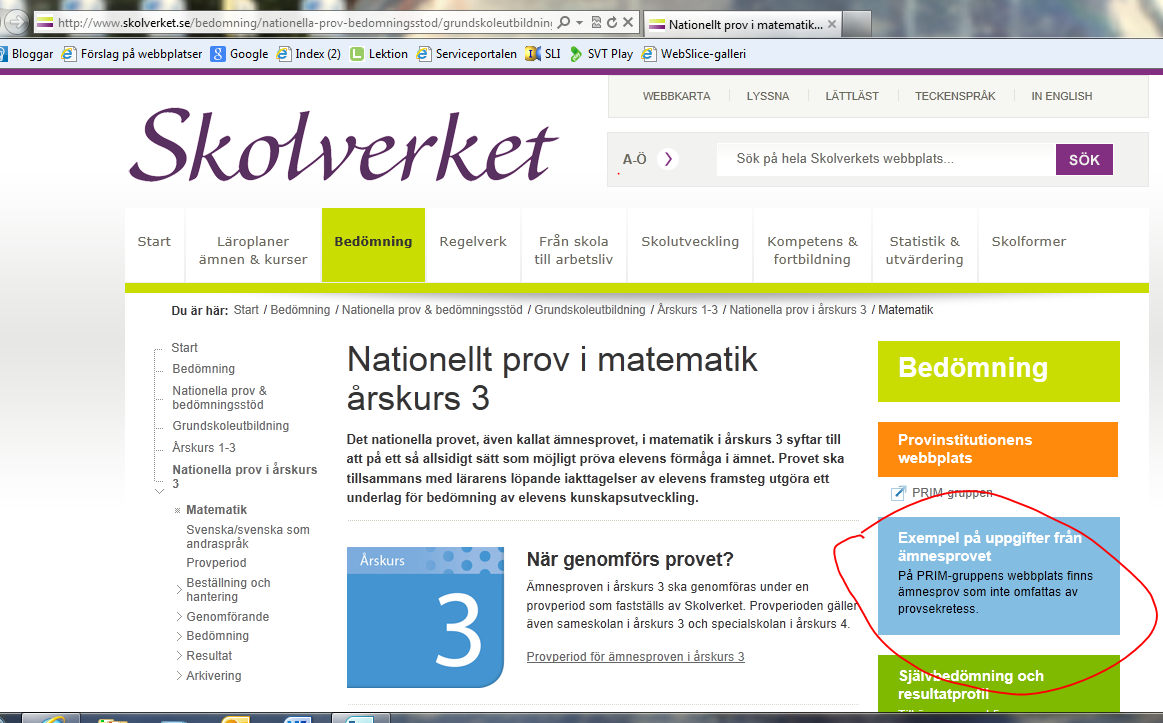Open the WebSlice-galleri favorite
The image size is (1163, 723).
[x=694, y=53]
